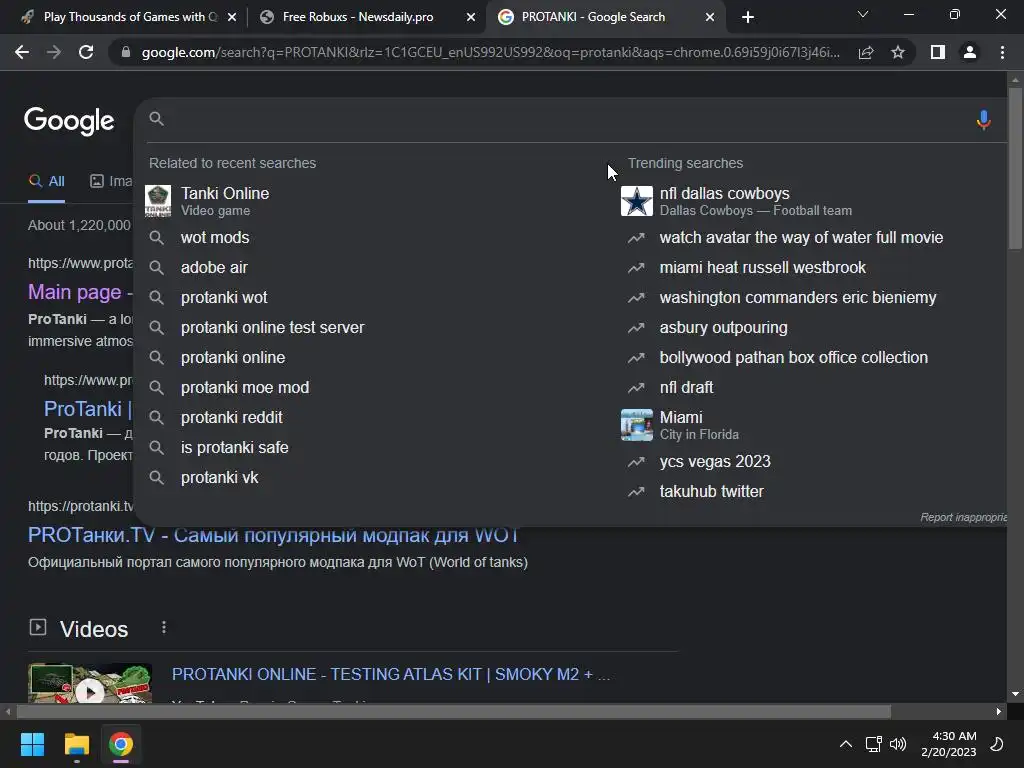Open Chrome three-dot menu
Image resolution: width=1024 pixels, height=768 pixels.
pos(1002,52)
